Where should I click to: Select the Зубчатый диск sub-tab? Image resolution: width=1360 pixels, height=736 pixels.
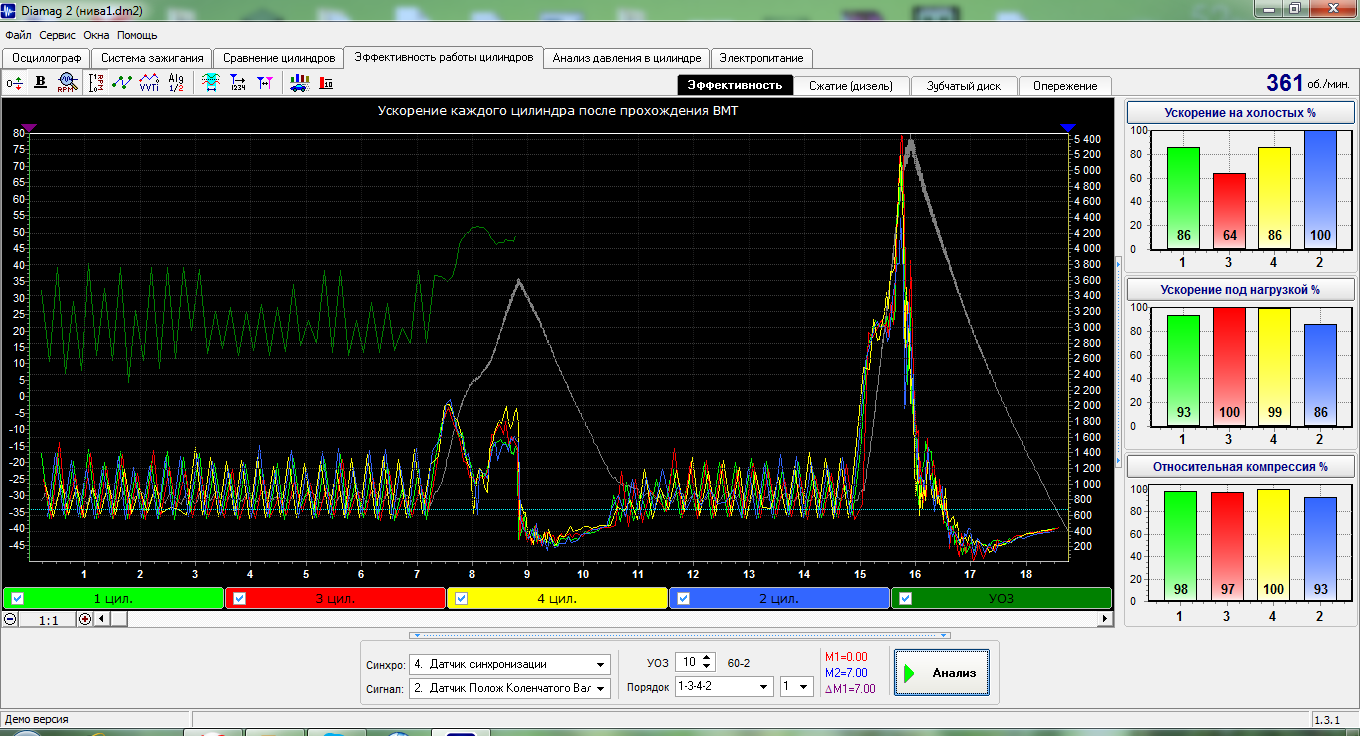point(964,86)
